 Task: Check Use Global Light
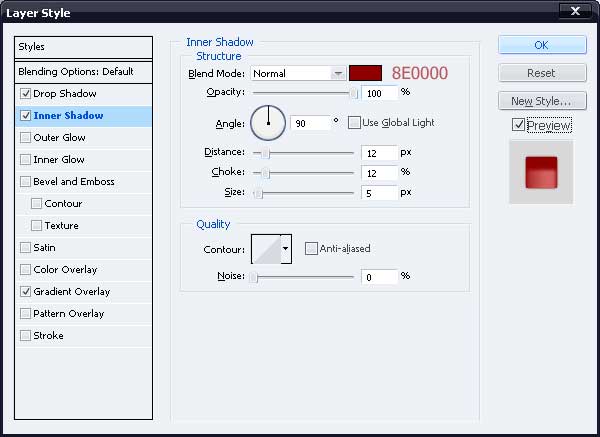click(x=354, y=123)
